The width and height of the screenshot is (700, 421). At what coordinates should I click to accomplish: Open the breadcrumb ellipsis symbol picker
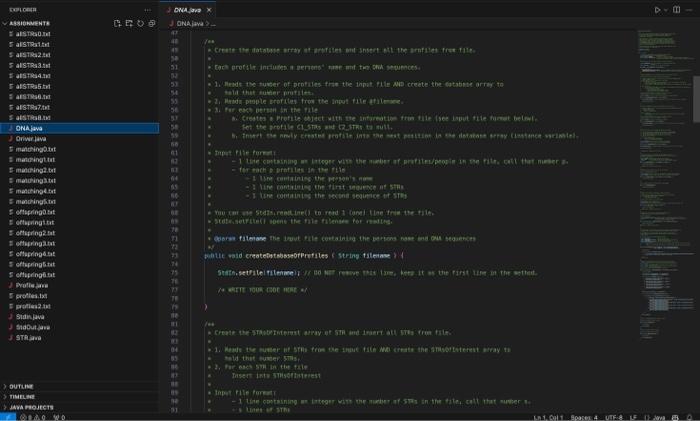[x=213, y=24]
